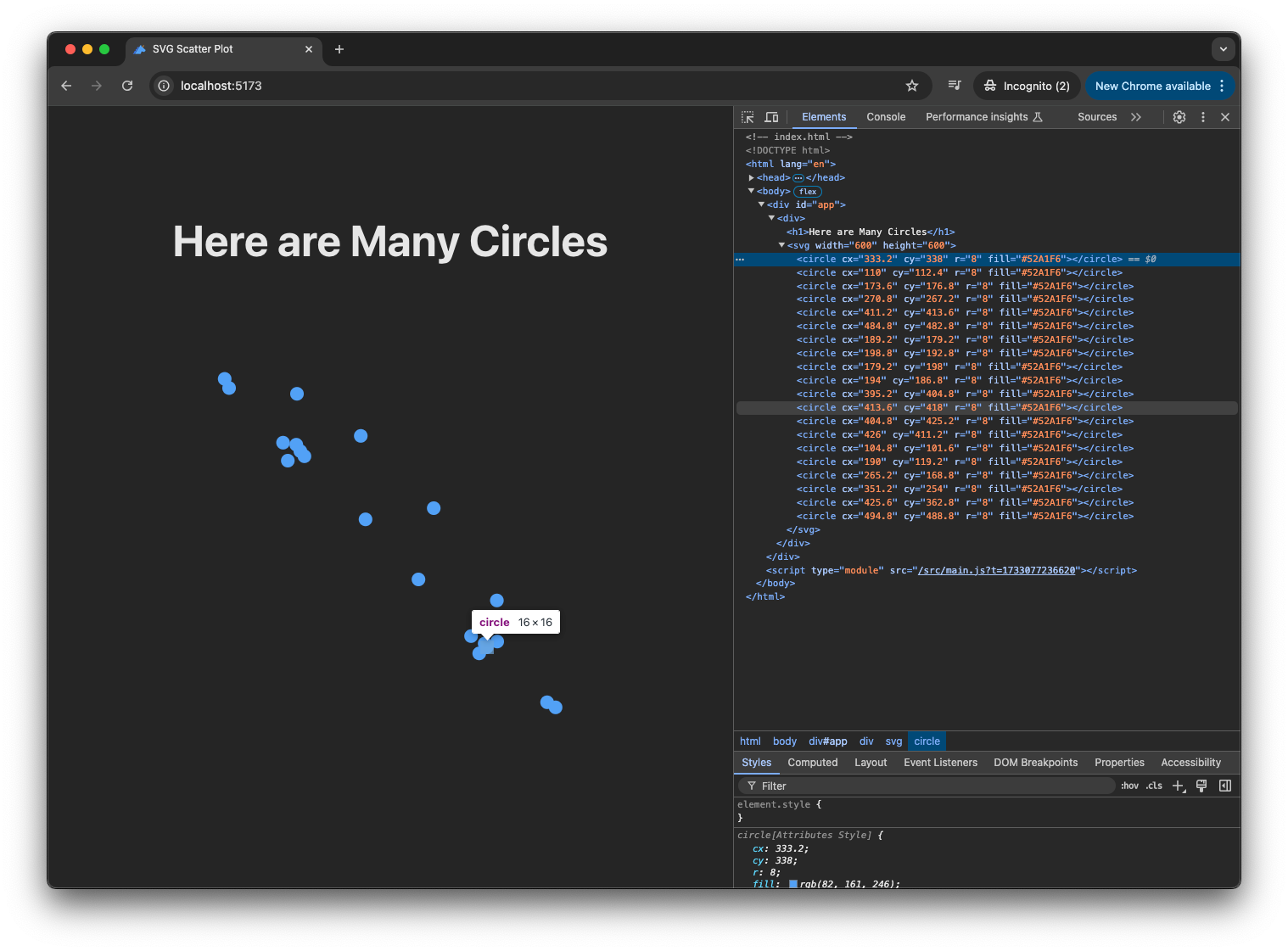Click html in the breadcrumb bar

[x=750, y=741]
